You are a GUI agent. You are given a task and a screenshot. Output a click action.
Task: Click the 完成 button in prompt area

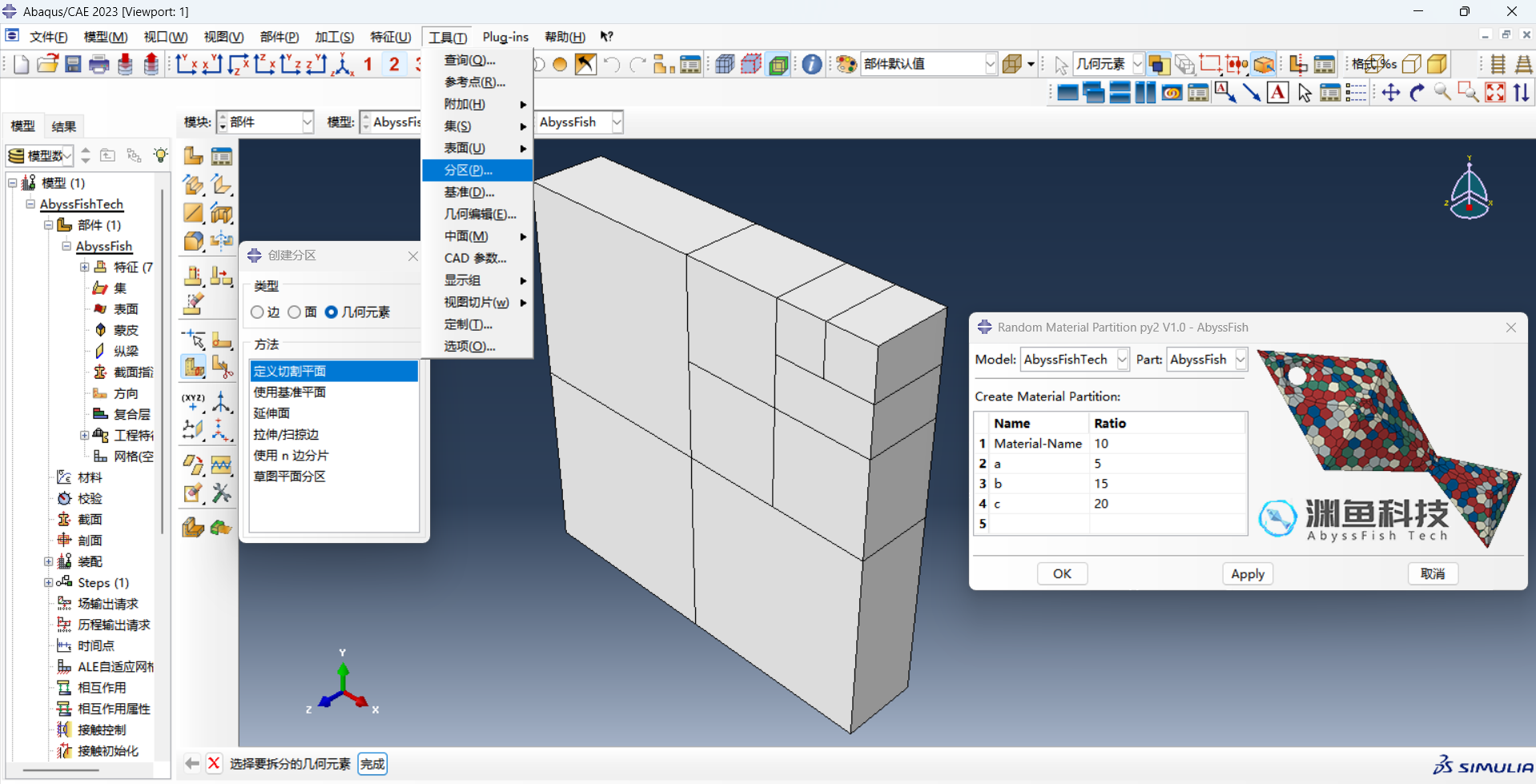click(x=372, y=763)
